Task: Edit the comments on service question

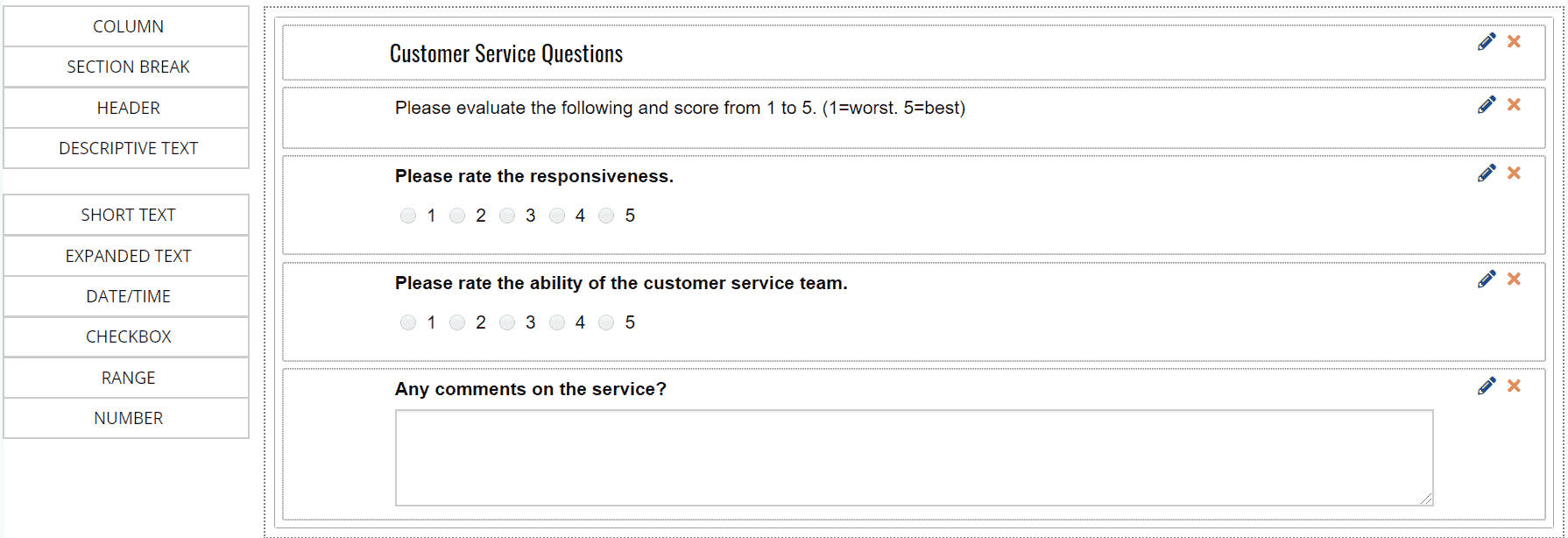Action: [1487, 386]
